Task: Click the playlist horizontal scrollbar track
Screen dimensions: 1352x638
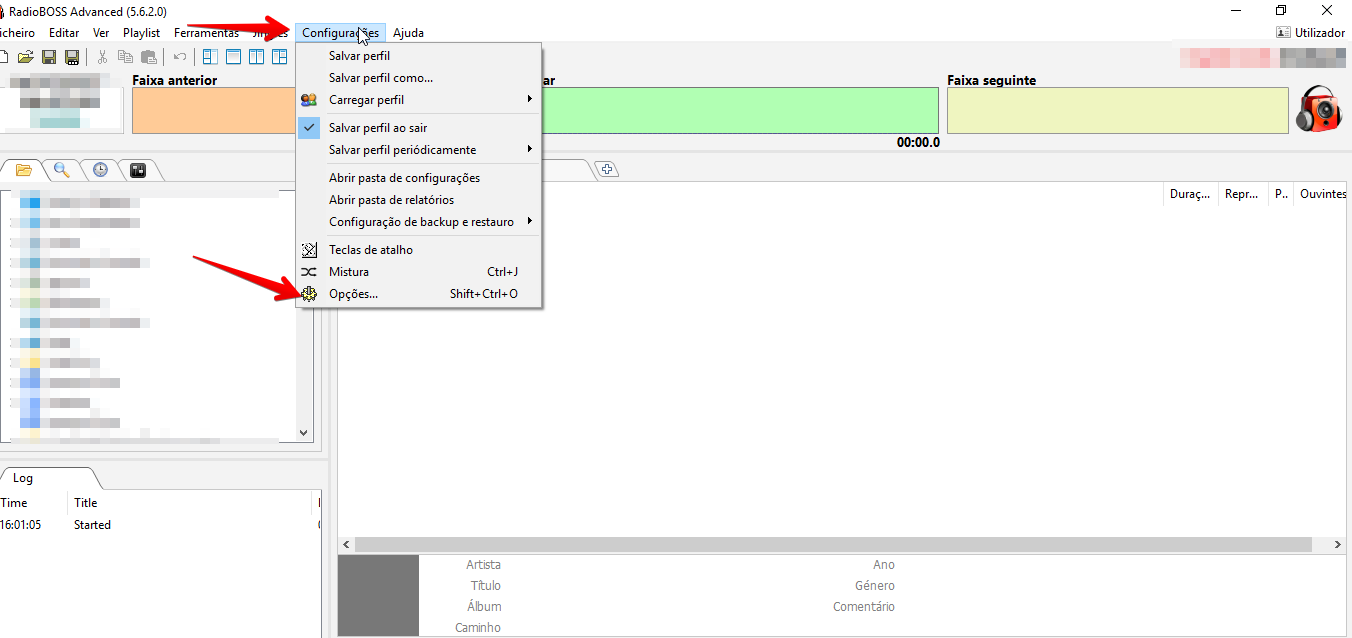Action: pos(833,545)
